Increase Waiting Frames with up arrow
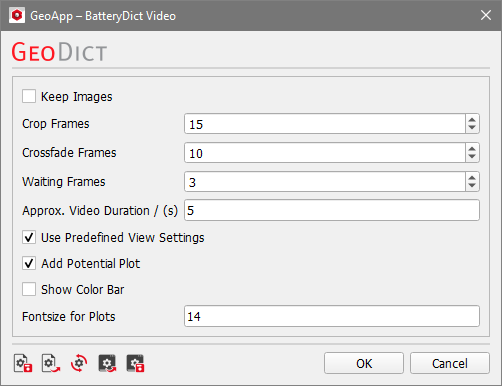 point(472,178)
